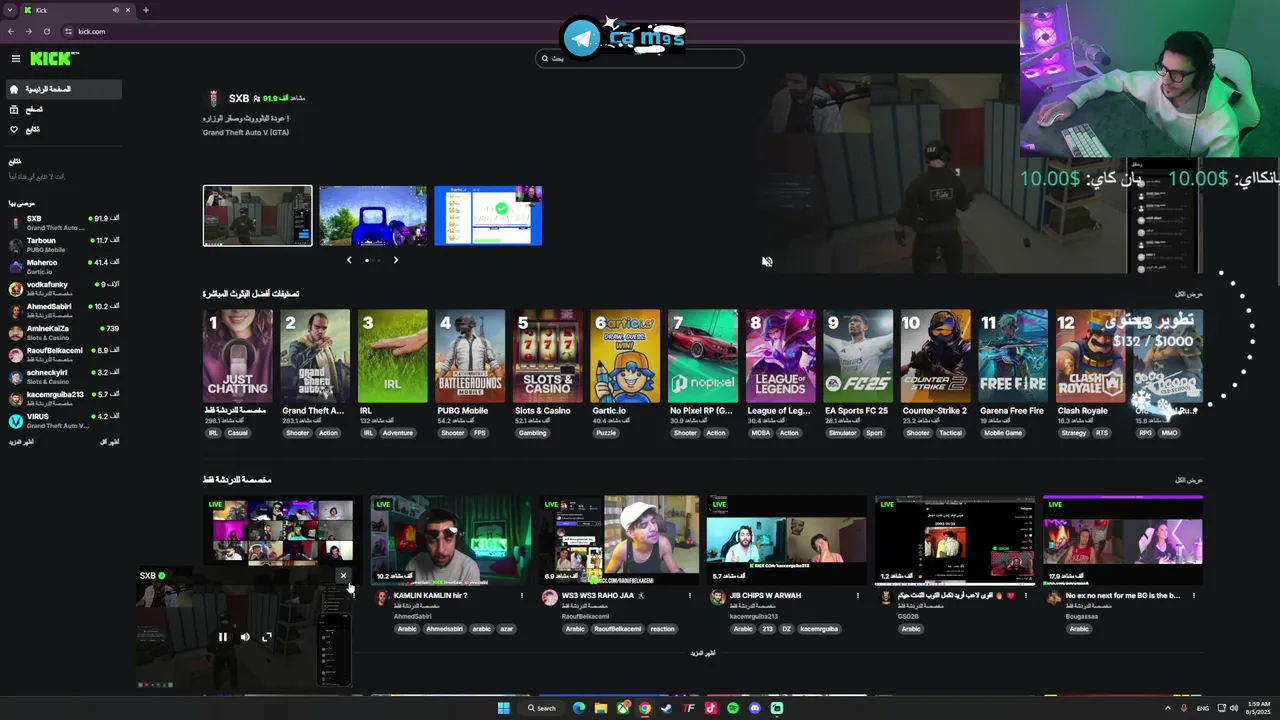Screen dimensions: 1280x720
Task: Select the first featured stream thumbnail
Action: click(257, 215)
